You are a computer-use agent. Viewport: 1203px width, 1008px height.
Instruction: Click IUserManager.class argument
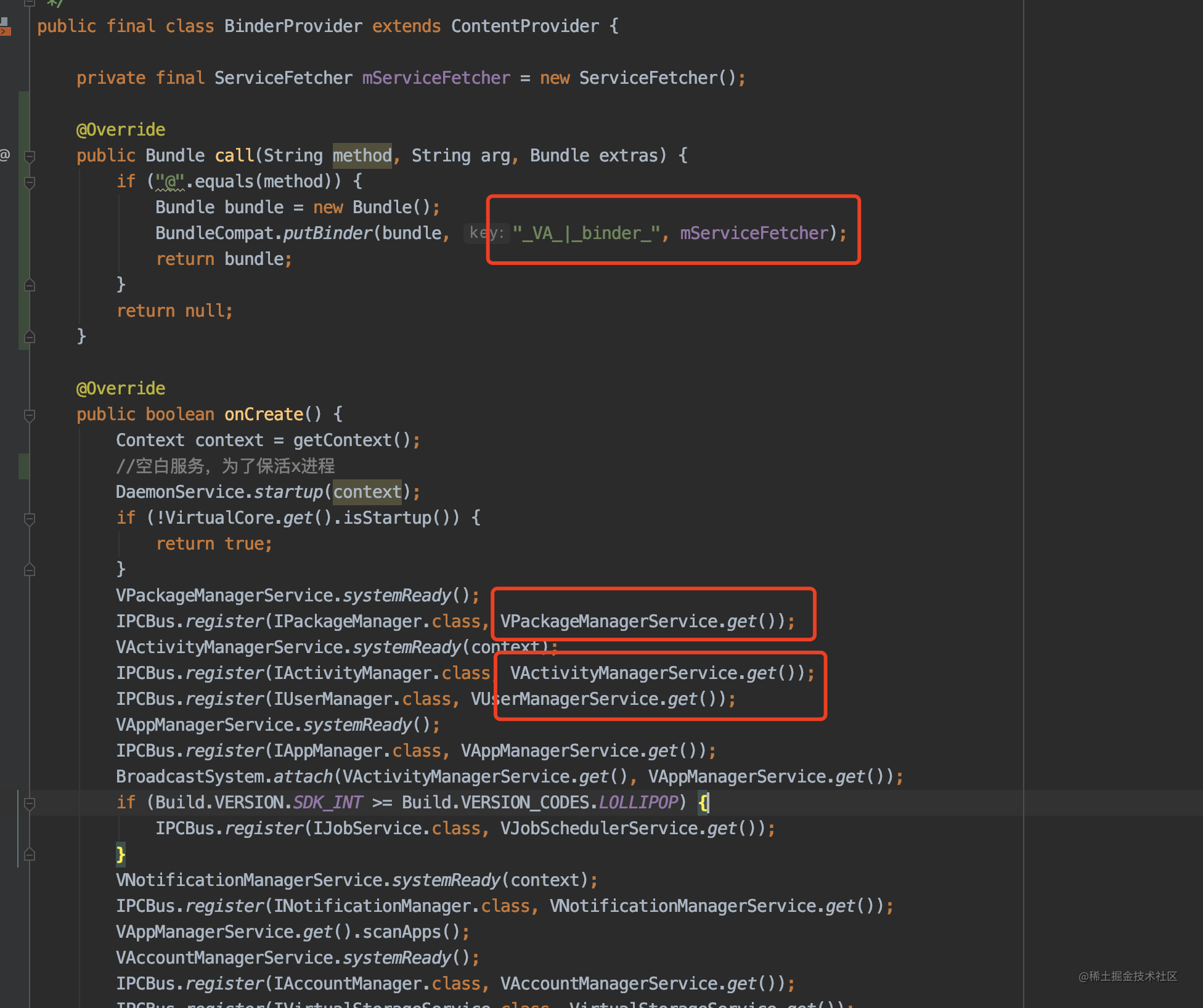pyautogui.click(x=362, y=699)
